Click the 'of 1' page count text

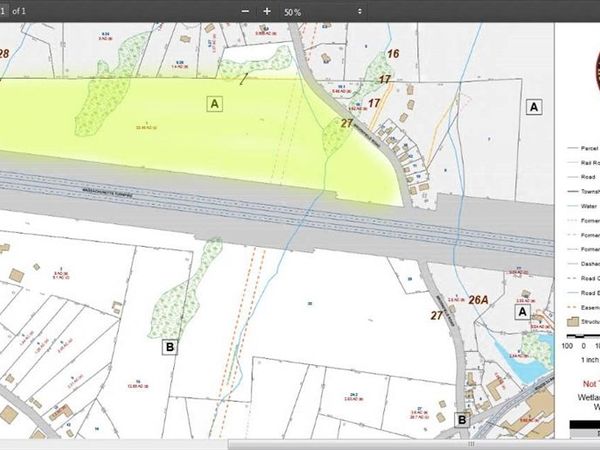[19, 11]
